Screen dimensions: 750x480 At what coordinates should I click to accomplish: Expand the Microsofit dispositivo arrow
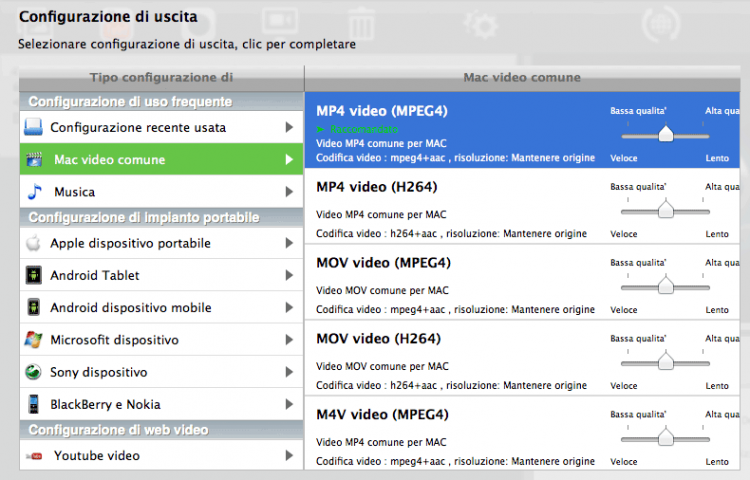(289, 339)
